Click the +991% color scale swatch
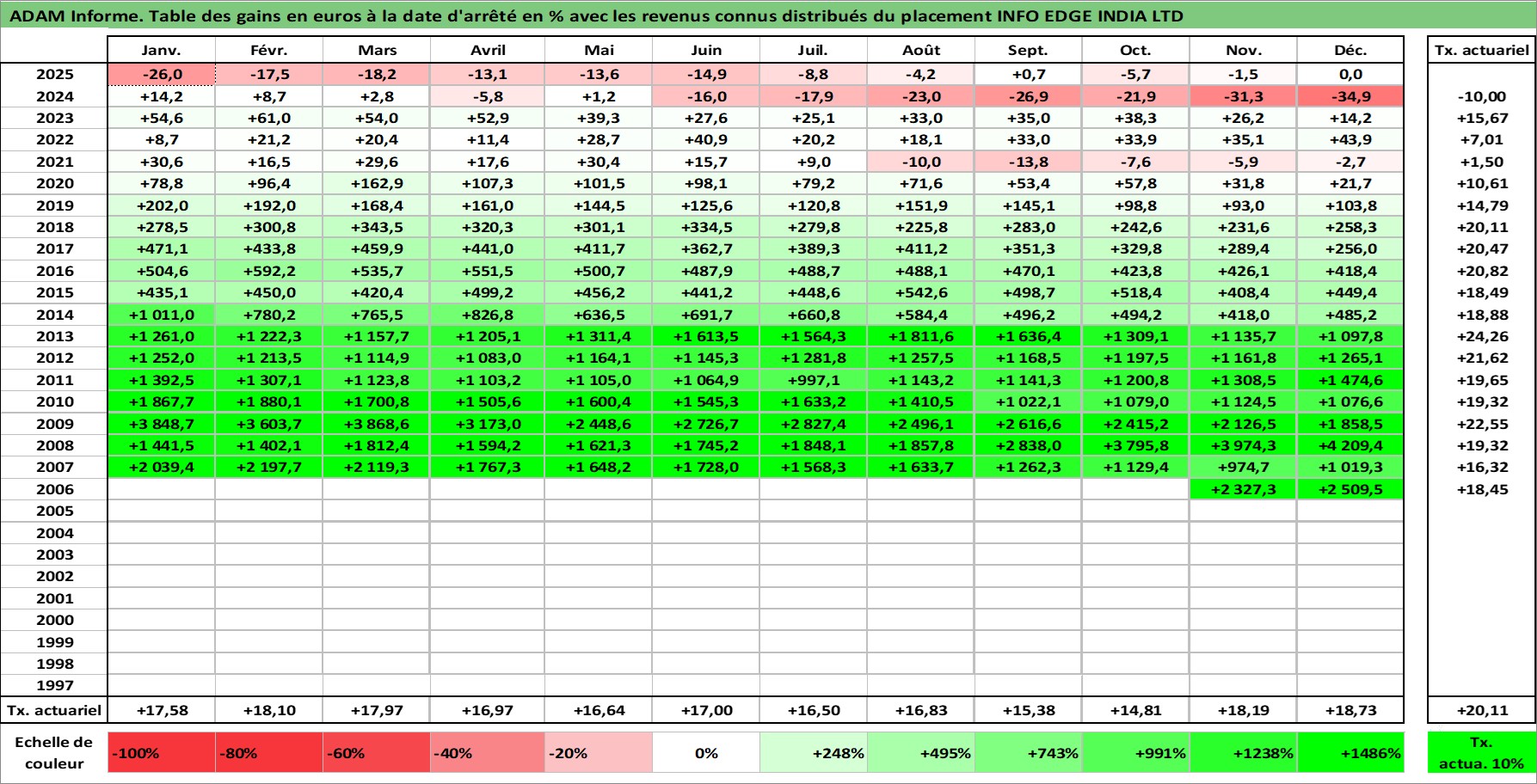 tap(1135, 752)
